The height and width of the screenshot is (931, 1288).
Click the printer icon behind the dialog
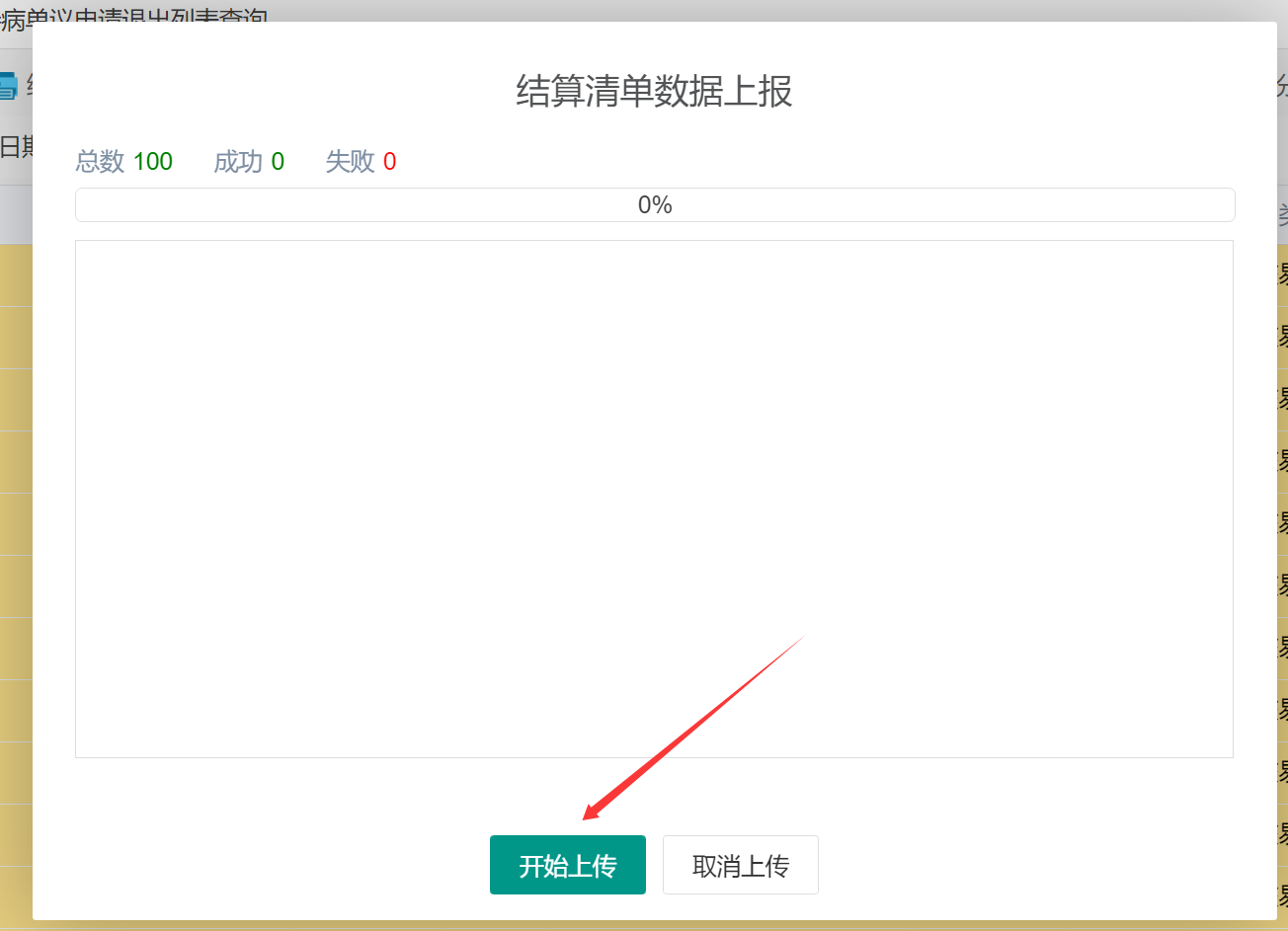click(x=9, y=86)
